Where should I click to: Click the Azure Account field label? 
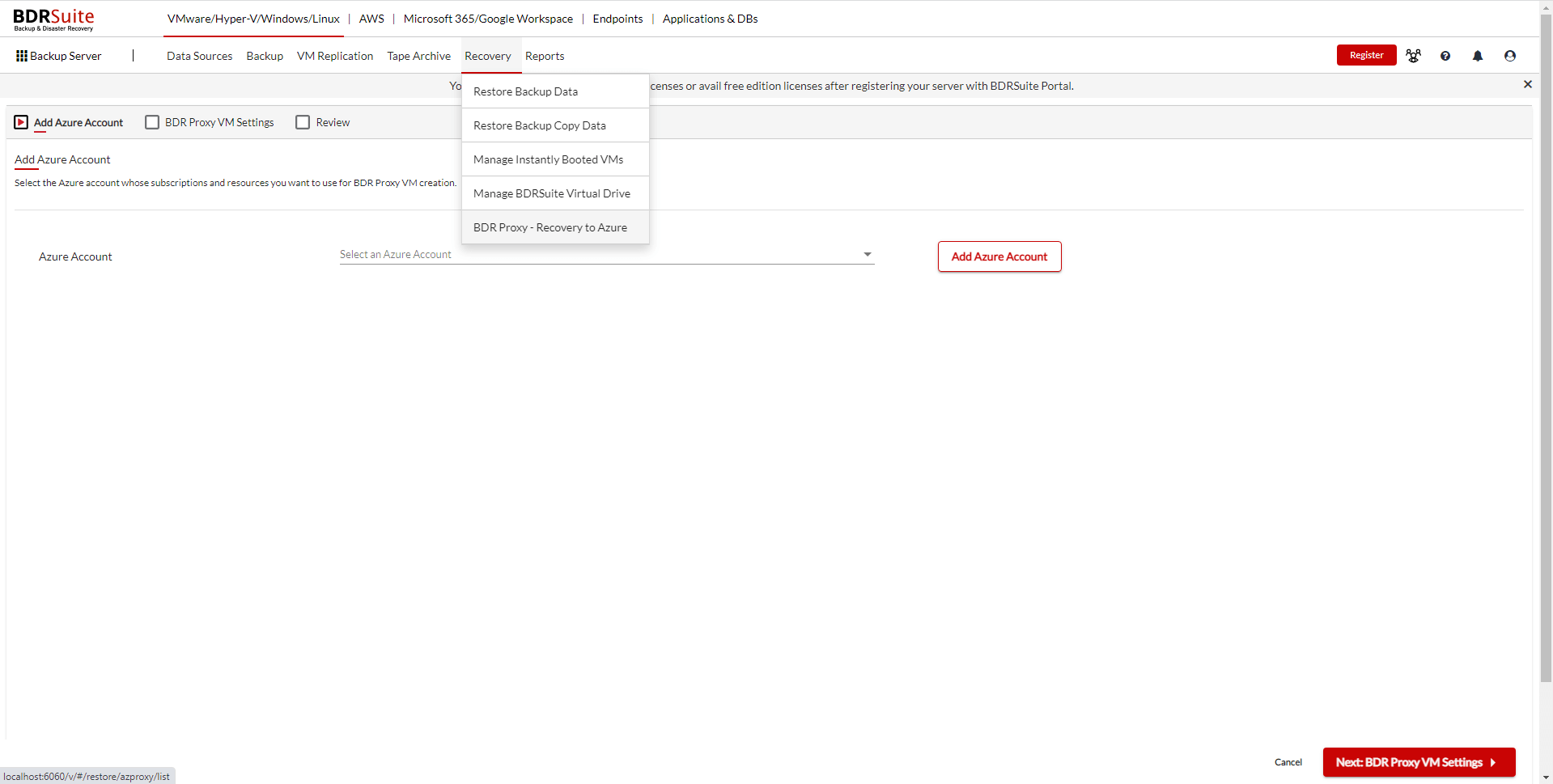tap(75, 256)
